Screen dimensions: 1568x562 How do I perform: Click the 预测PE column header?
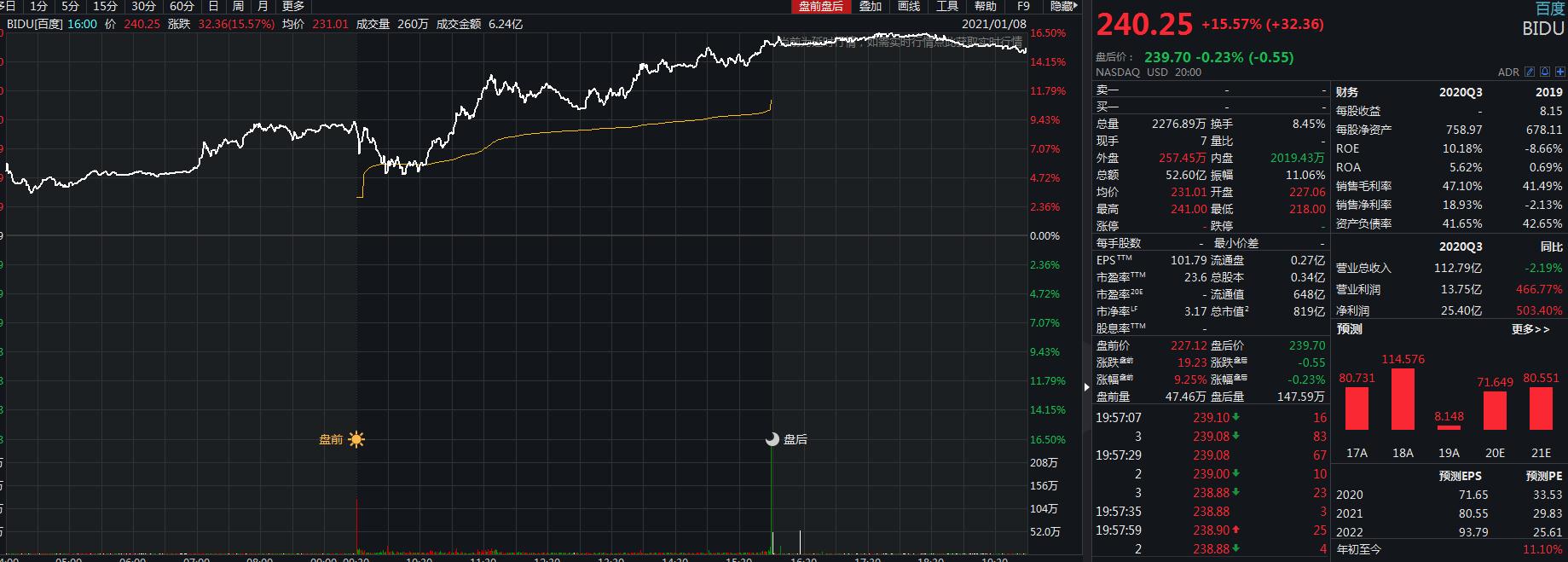(x=1544, y=476)
